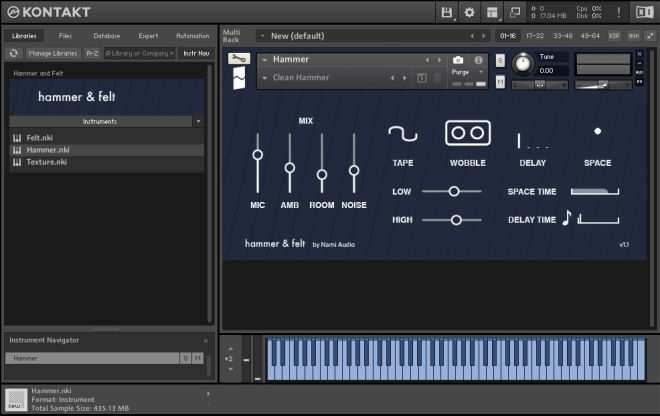The width and height of the screenshot is (660, 416).
Task: Toggle M button in Instrument Navigator
Action: (x=197, y=358)
